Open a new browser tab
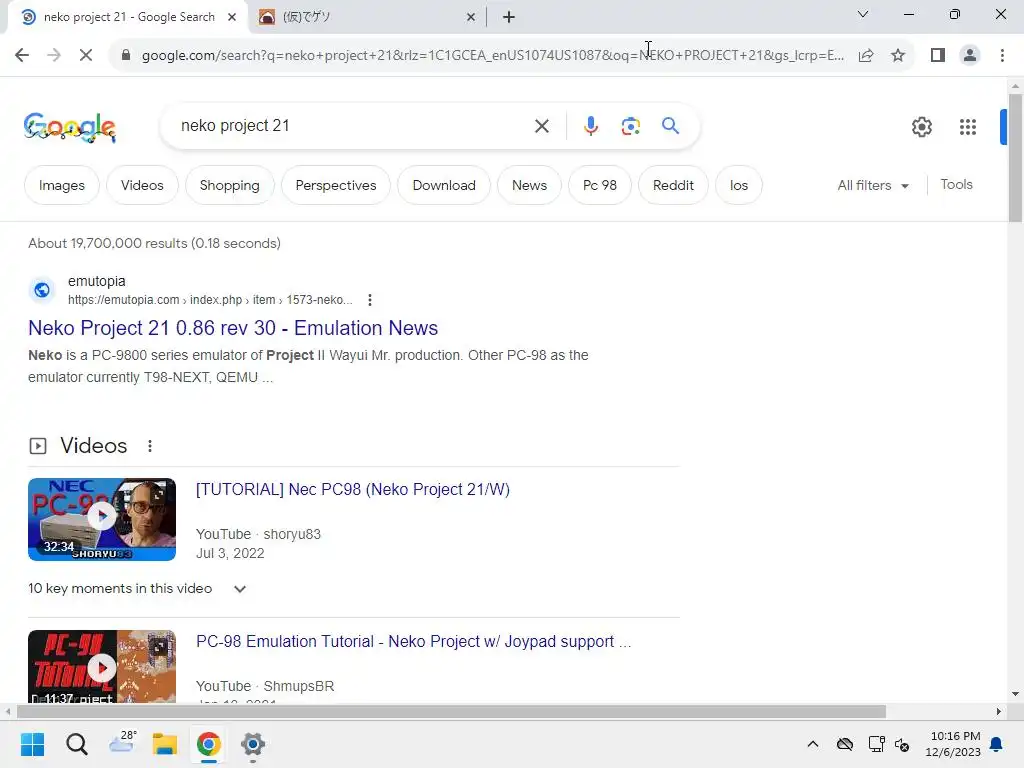The image size is (1024, 768). 509,17
